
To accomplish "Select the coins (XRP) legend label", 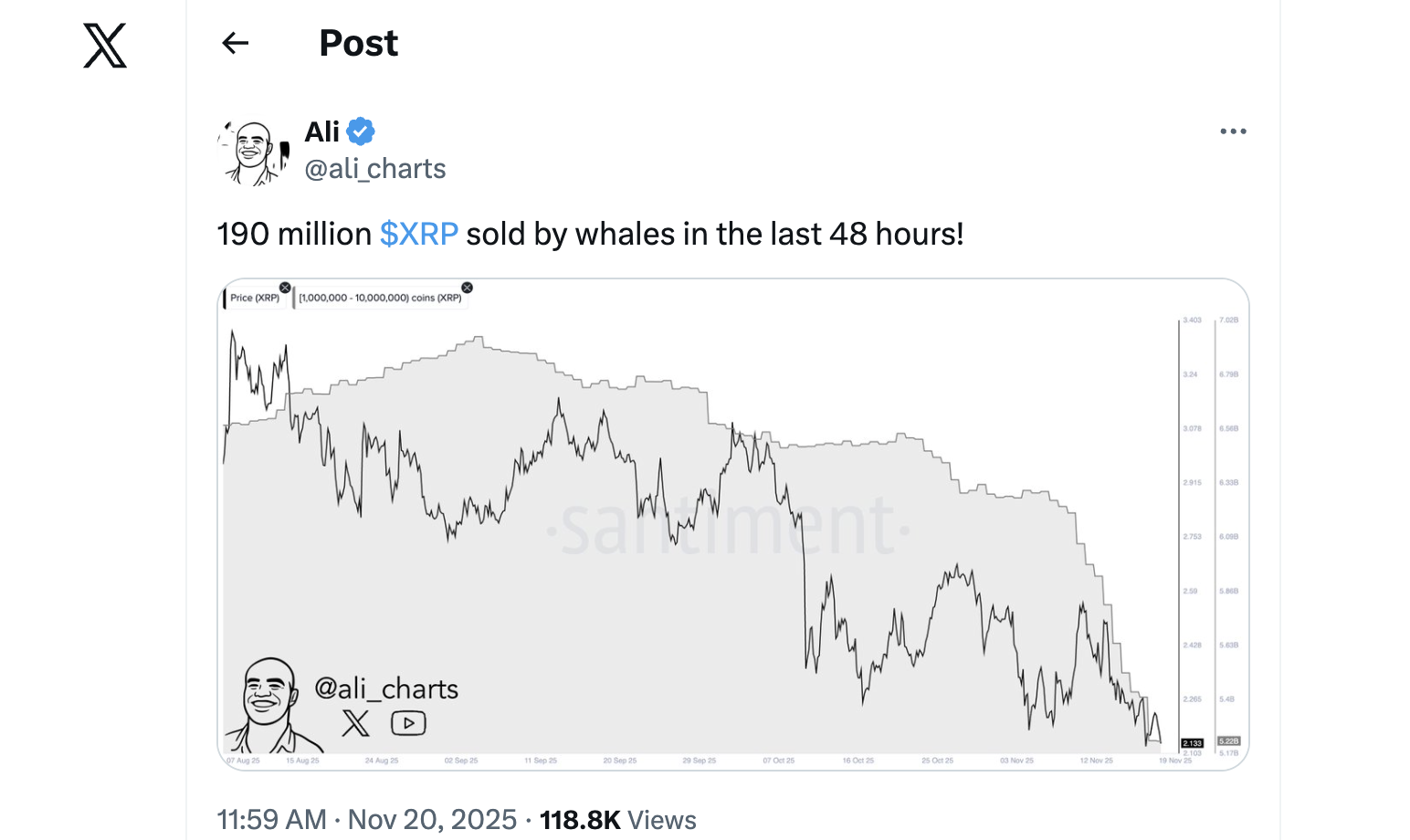I will [380, 298].
